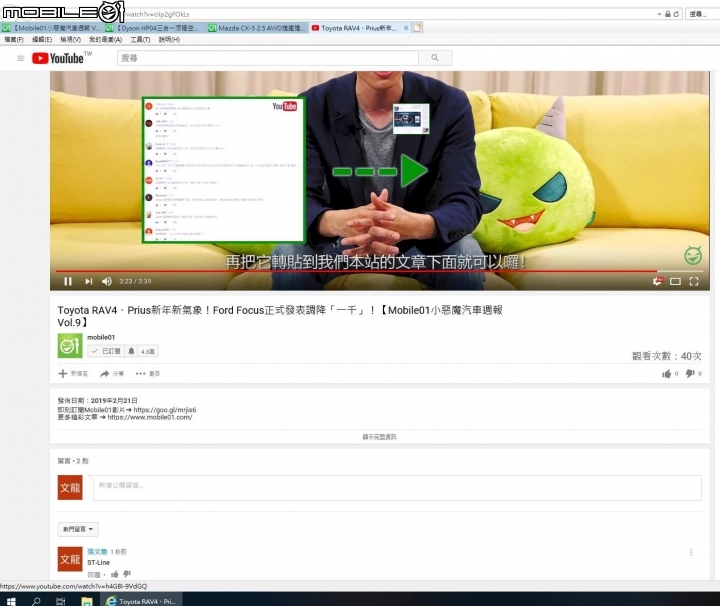Open the Favorites (A) menu
Screen dimensions: 720x606
(106, 39)
